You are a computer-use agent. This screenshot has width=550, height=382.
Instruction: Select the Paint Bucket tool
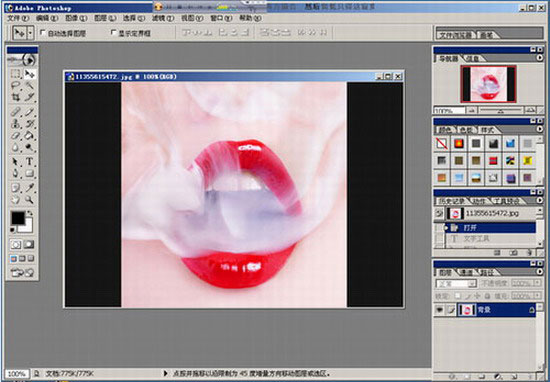coord(29,136)
